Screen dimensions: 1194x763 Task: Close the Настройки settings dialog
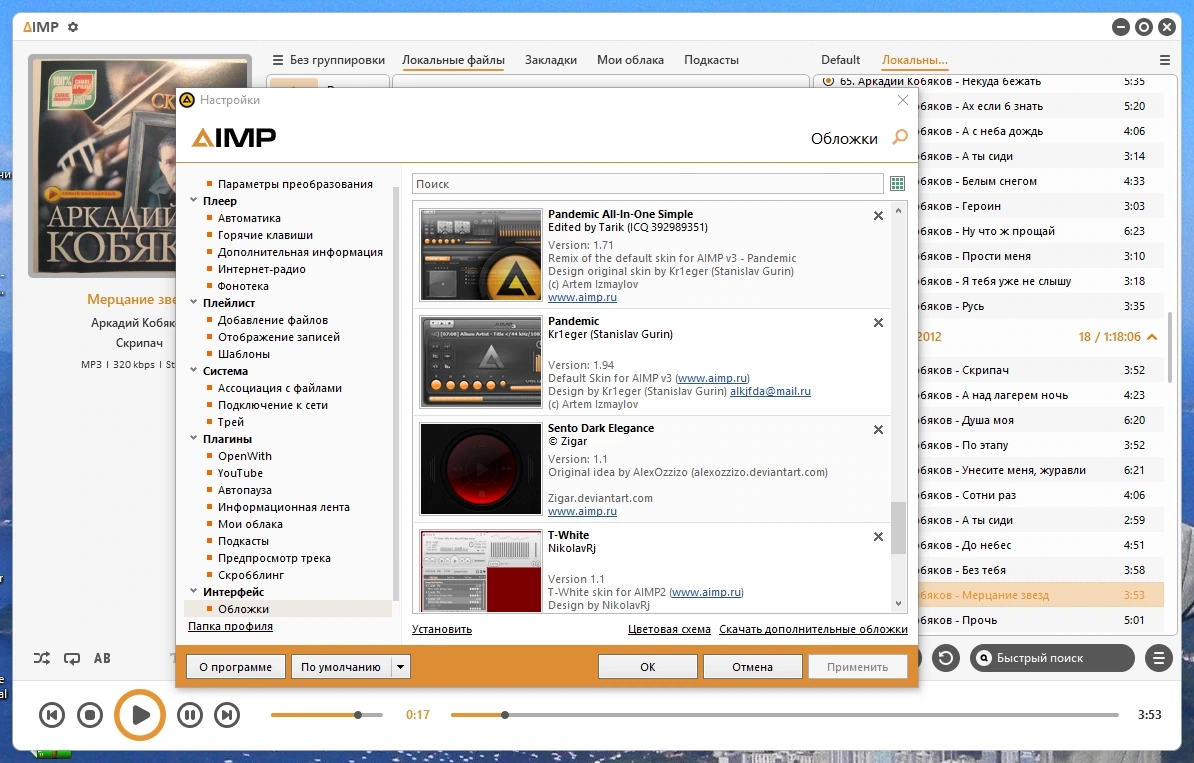(902, 100)
